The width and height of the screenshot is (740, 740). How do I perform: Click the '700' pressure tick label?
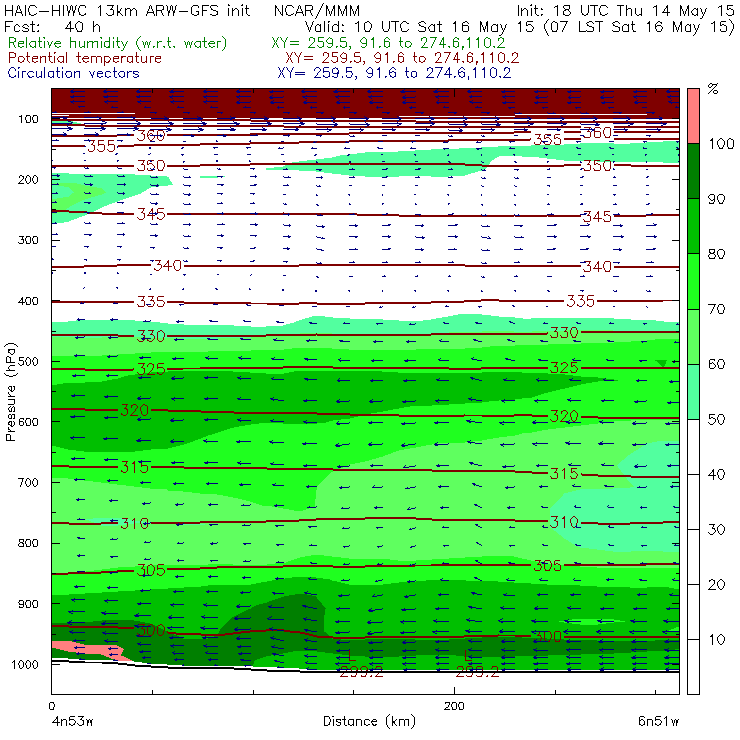(x=28, y=483)
